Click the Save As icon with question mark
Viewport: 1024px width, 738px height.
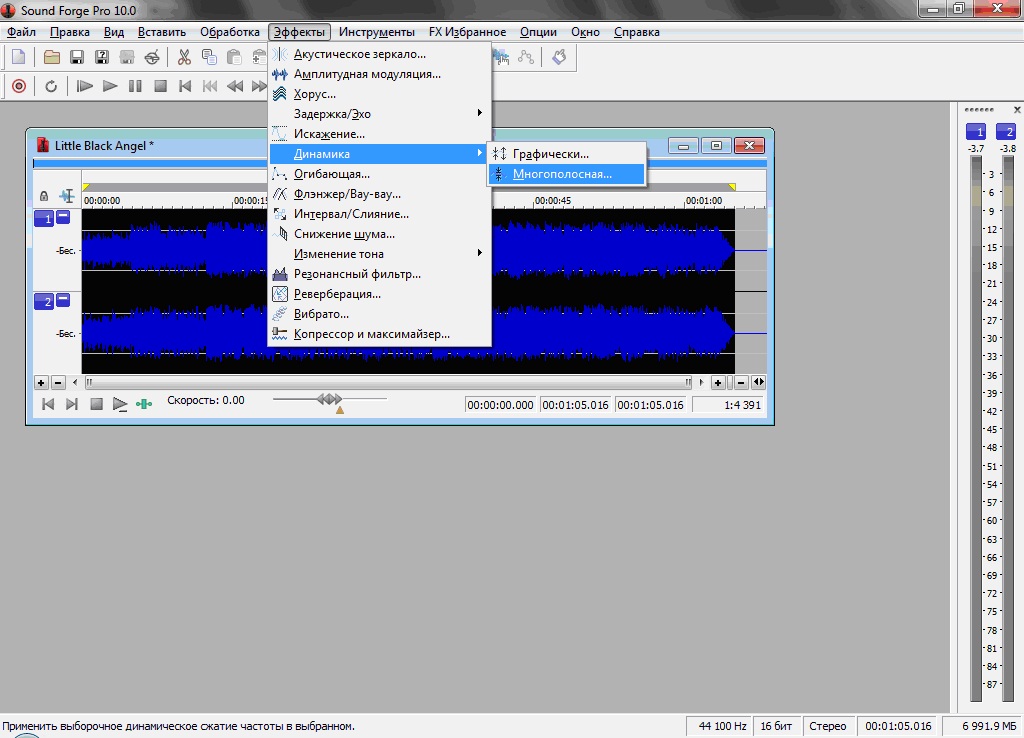[102, 57]
